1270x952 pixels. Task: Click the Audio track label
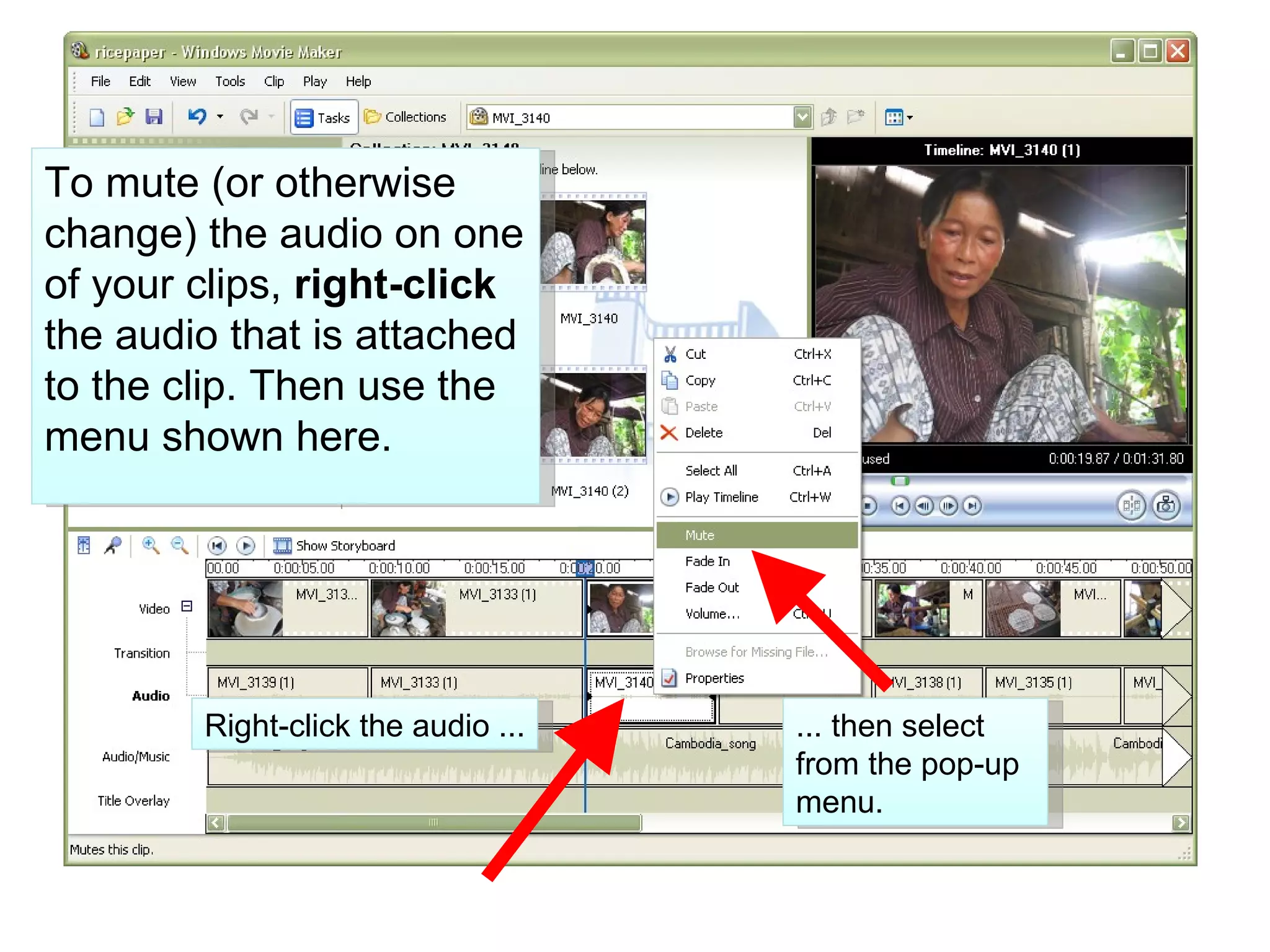coord(150,696)
